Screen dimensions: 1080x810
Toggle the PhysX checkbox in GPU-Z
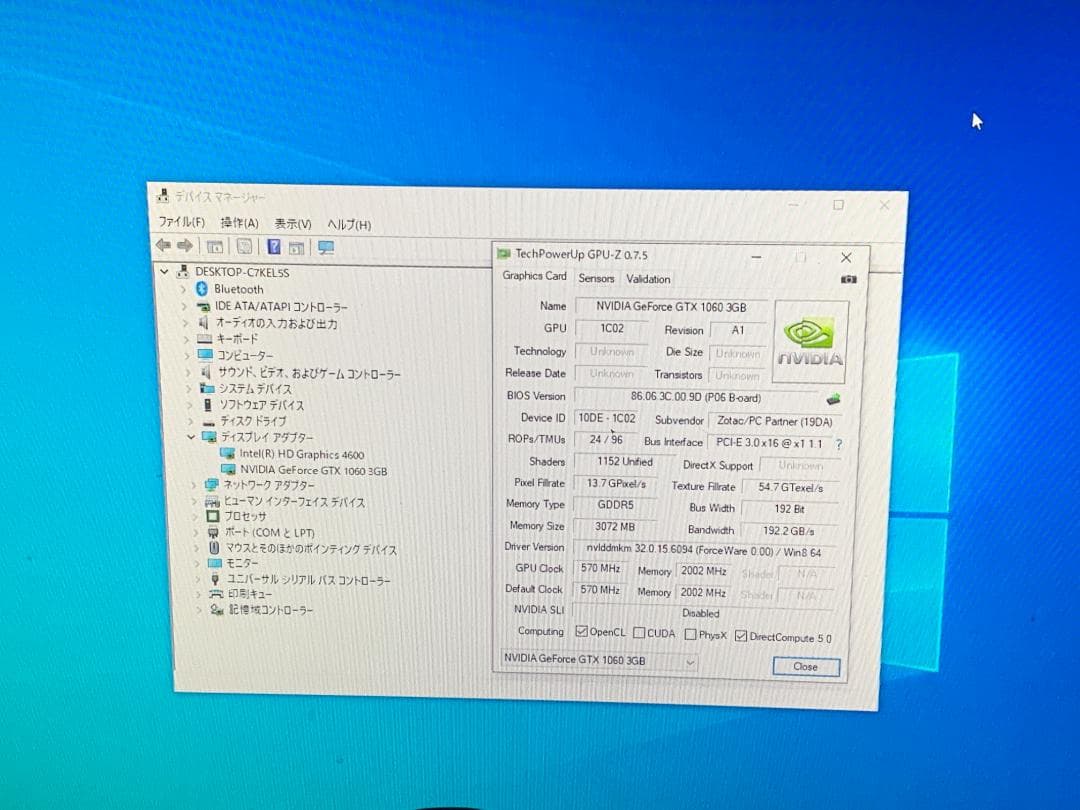pos(690,634)
